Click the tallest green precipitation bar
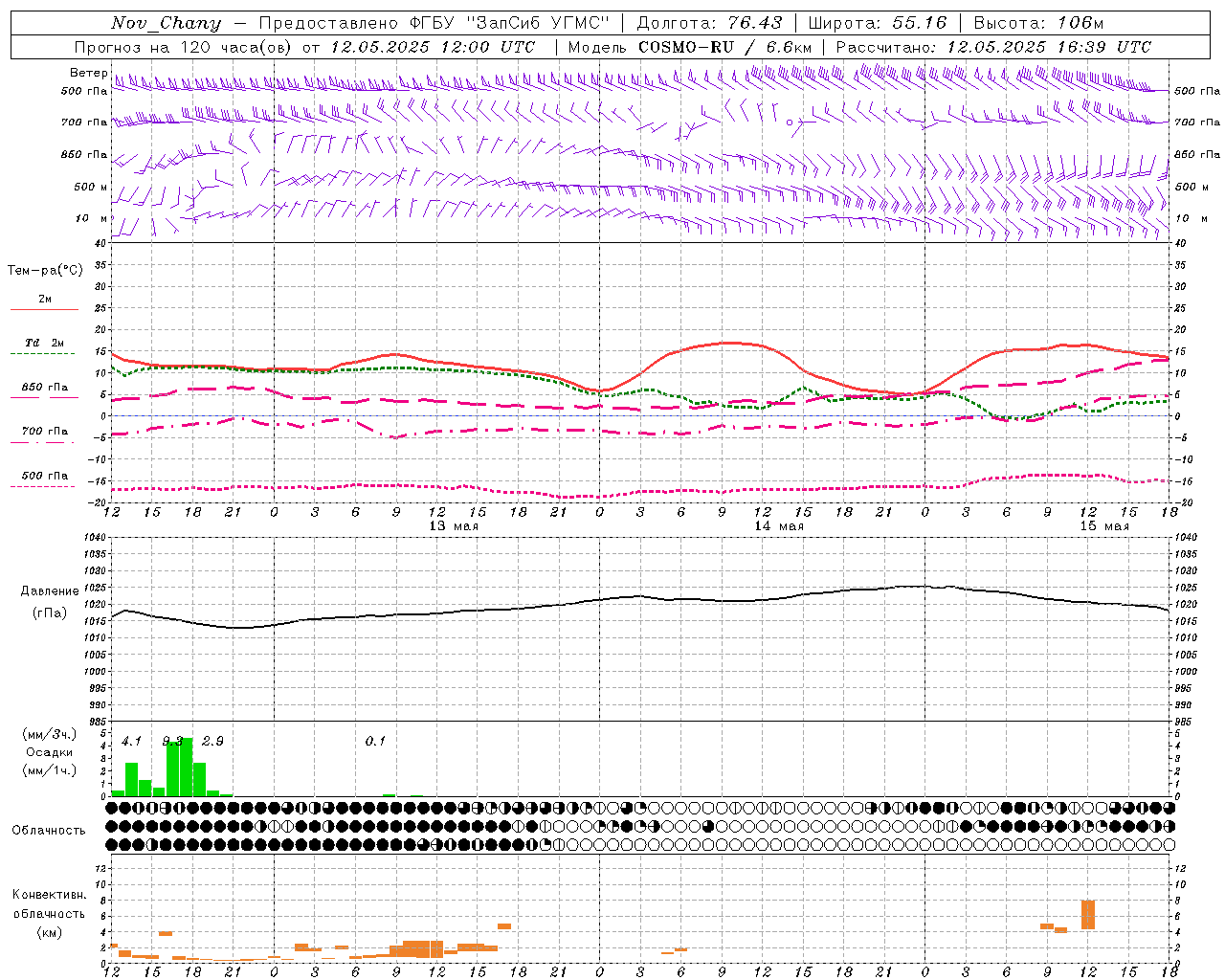1225x980 pixels. click(186, 767)
